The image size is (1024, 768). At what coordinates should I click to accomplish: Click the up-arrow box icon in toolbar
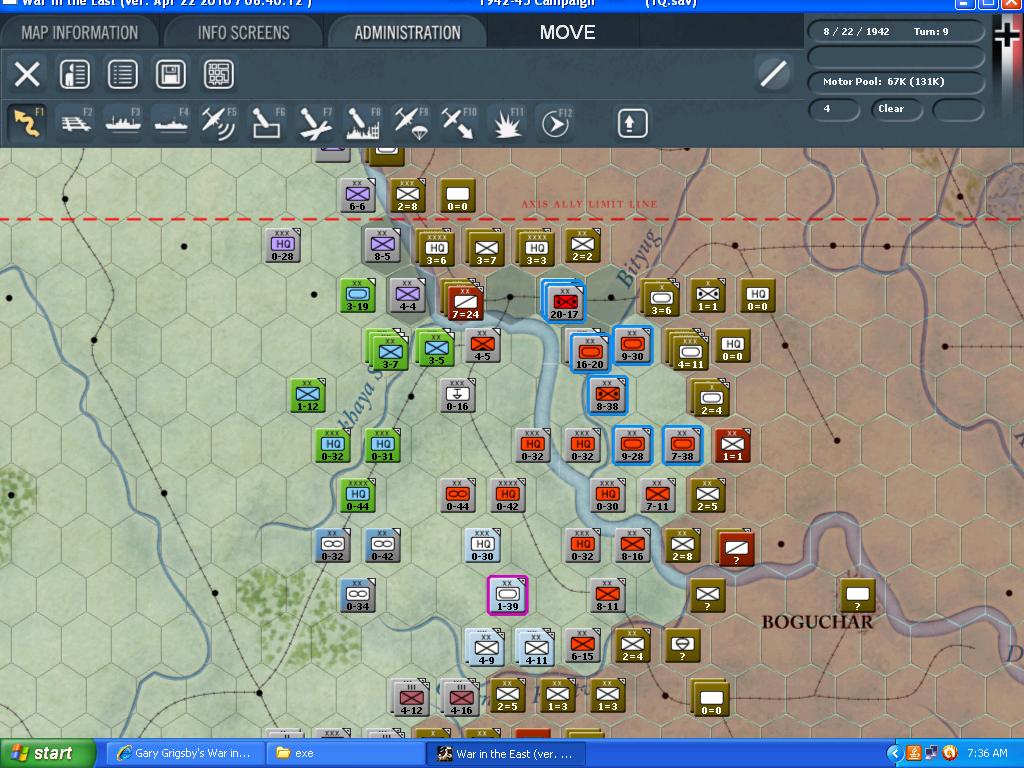click(632, 123)
